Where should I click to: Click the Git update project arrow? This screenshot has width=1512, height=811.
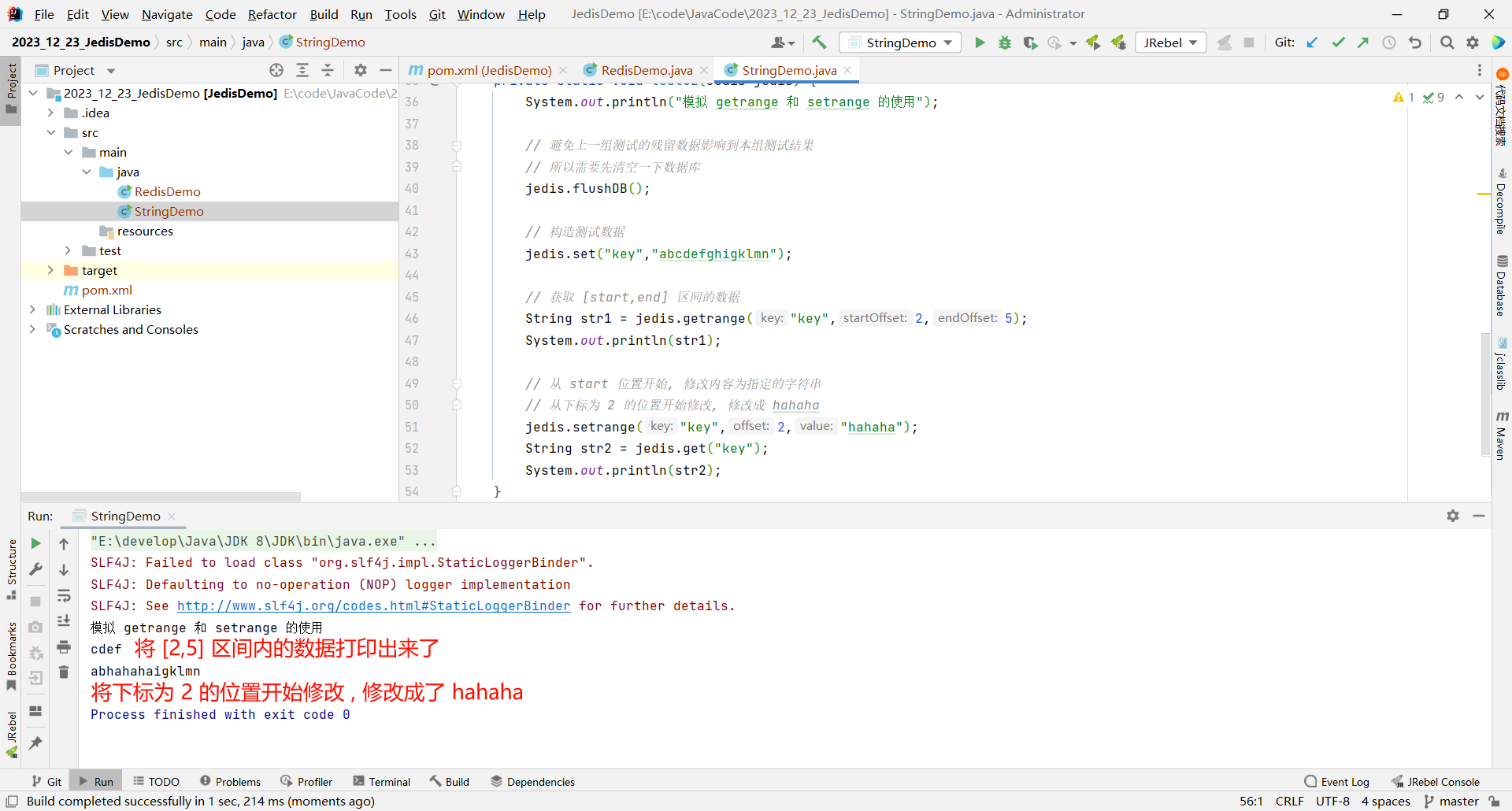tap(1312, 43)
